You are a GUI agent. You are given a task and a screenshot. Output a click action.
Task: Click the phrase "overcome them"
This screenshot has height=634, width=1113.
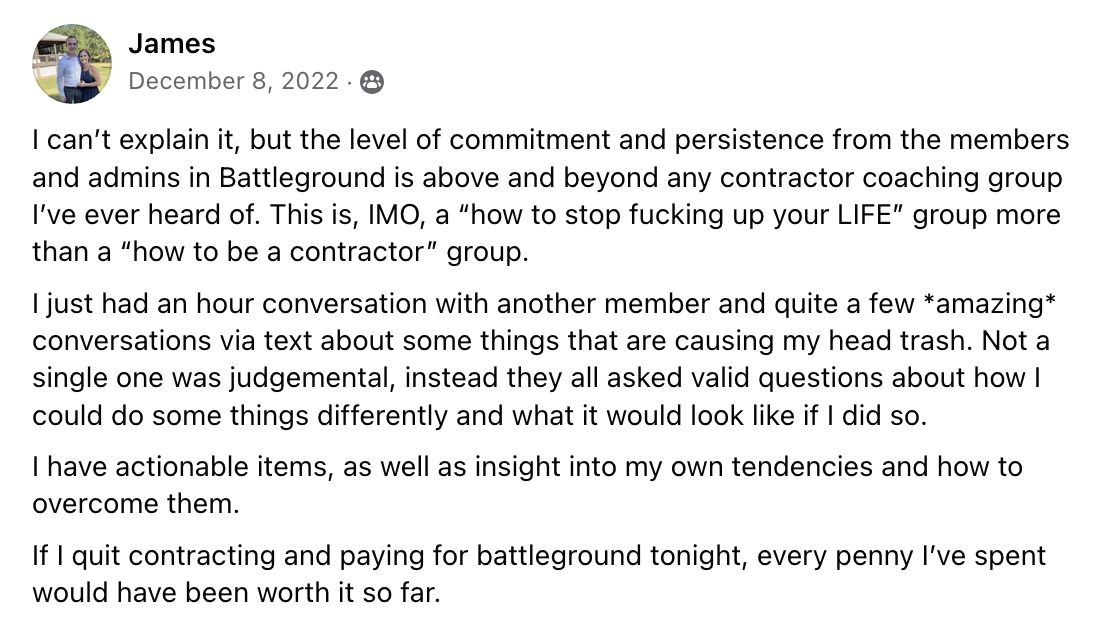[136, 504]
